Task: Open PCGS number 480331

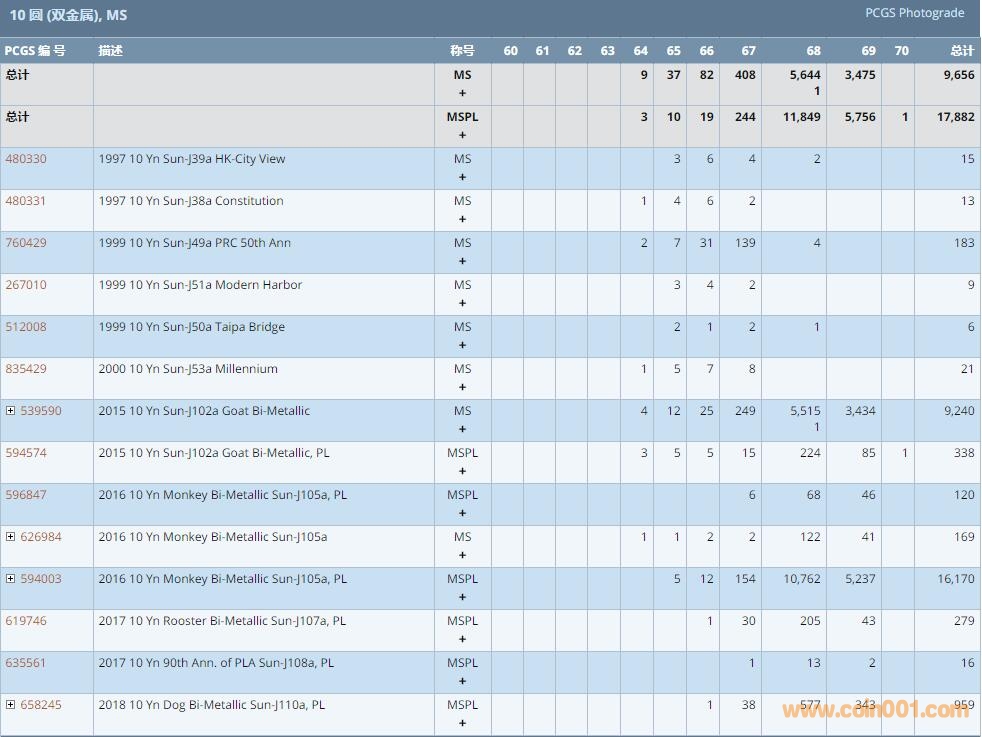Action: pos(26,201)
